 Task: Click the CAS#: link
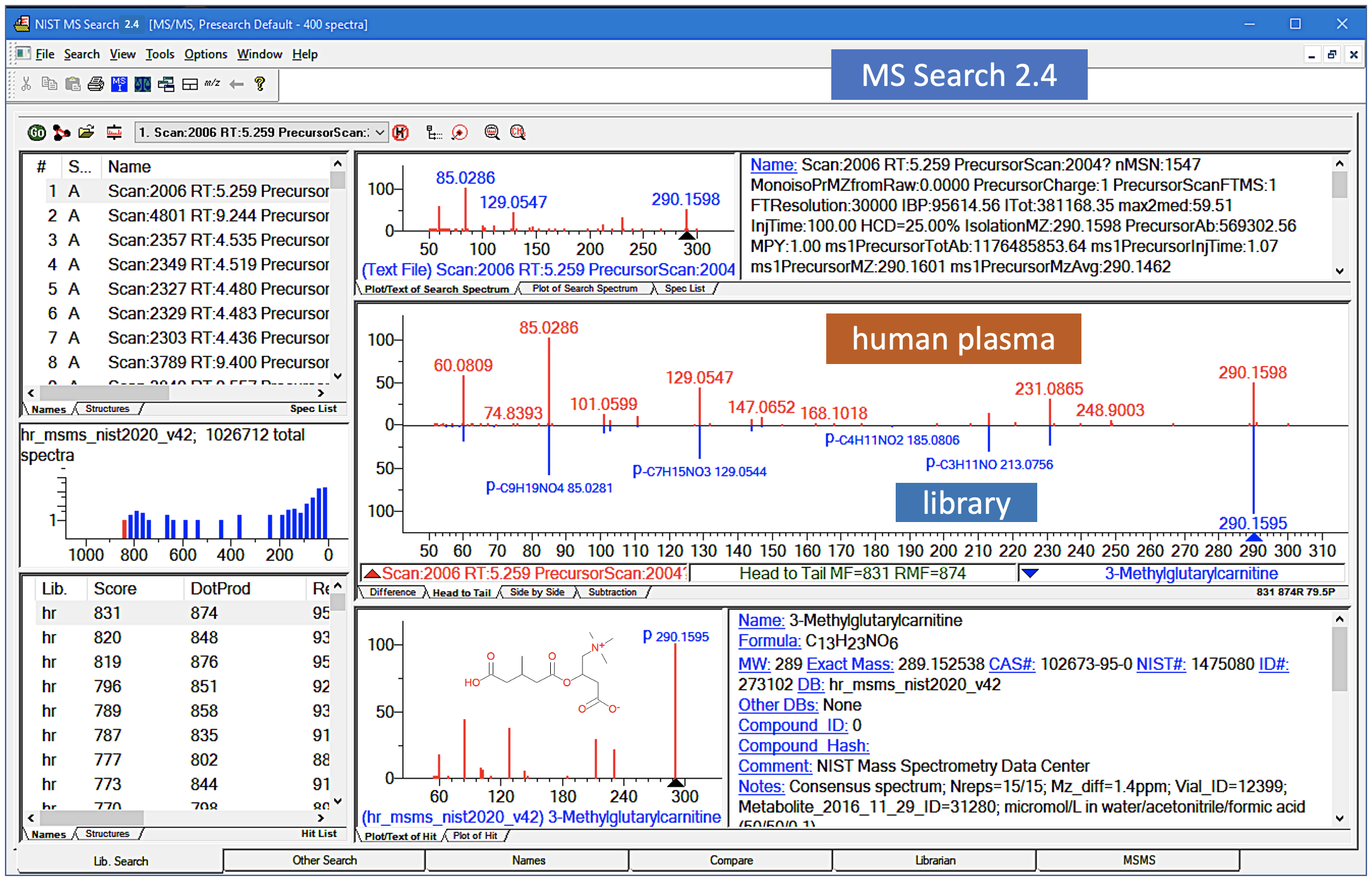coord(1012,664)
